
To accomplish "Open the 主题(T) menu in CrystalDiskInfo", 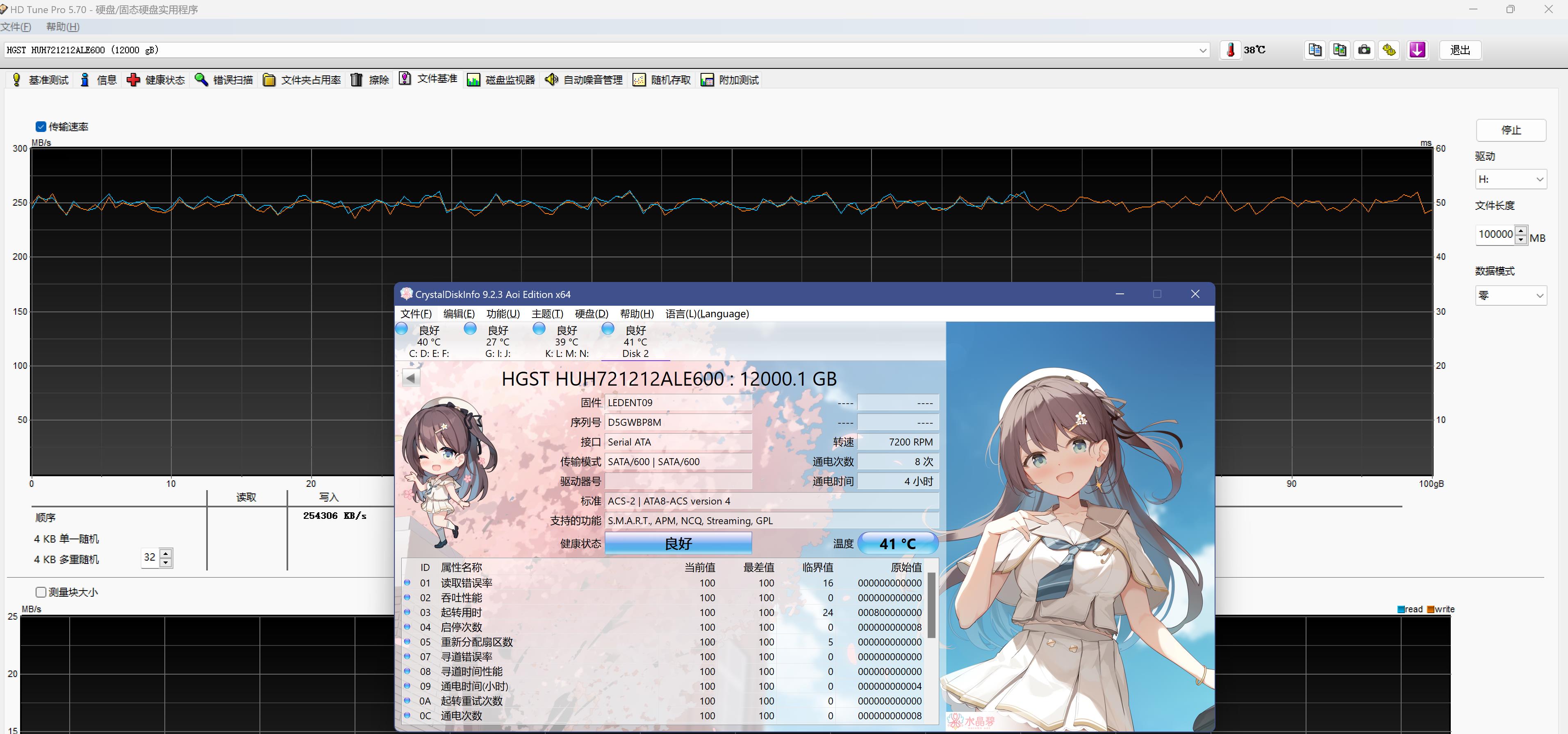I will coord(546,314).
